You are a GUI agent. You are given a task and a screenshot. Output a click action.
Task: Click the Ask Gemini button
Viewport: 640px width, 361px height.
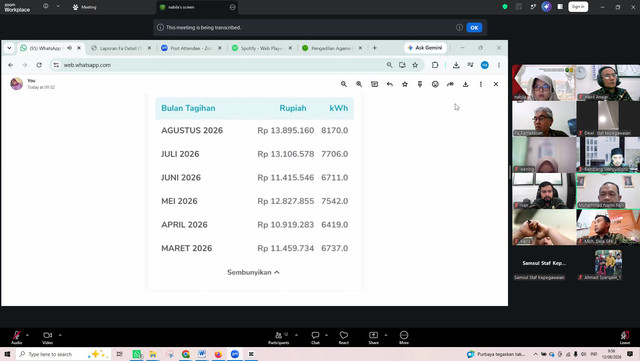[425, 48]
